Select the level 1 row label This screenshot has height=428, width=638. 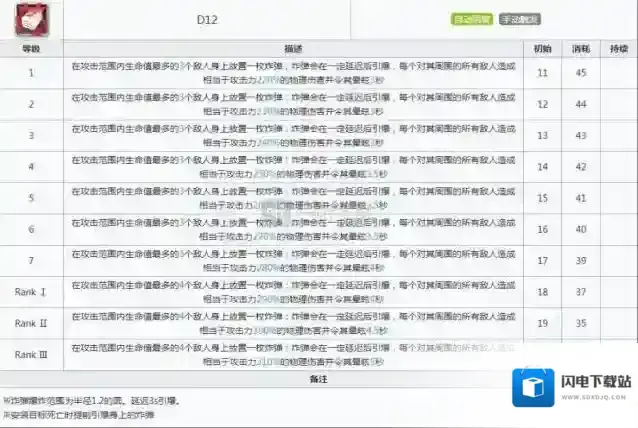point(31,72)
